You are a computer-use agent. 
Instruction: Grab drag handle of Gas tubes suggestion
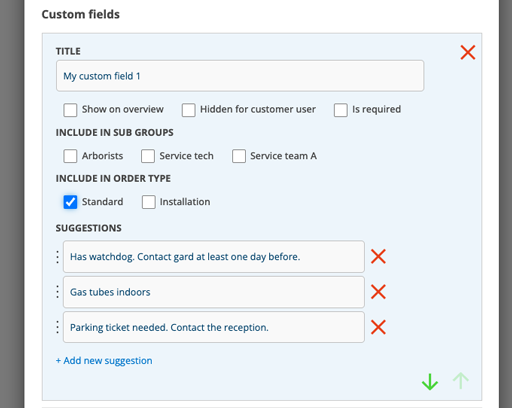coord(58,292)
